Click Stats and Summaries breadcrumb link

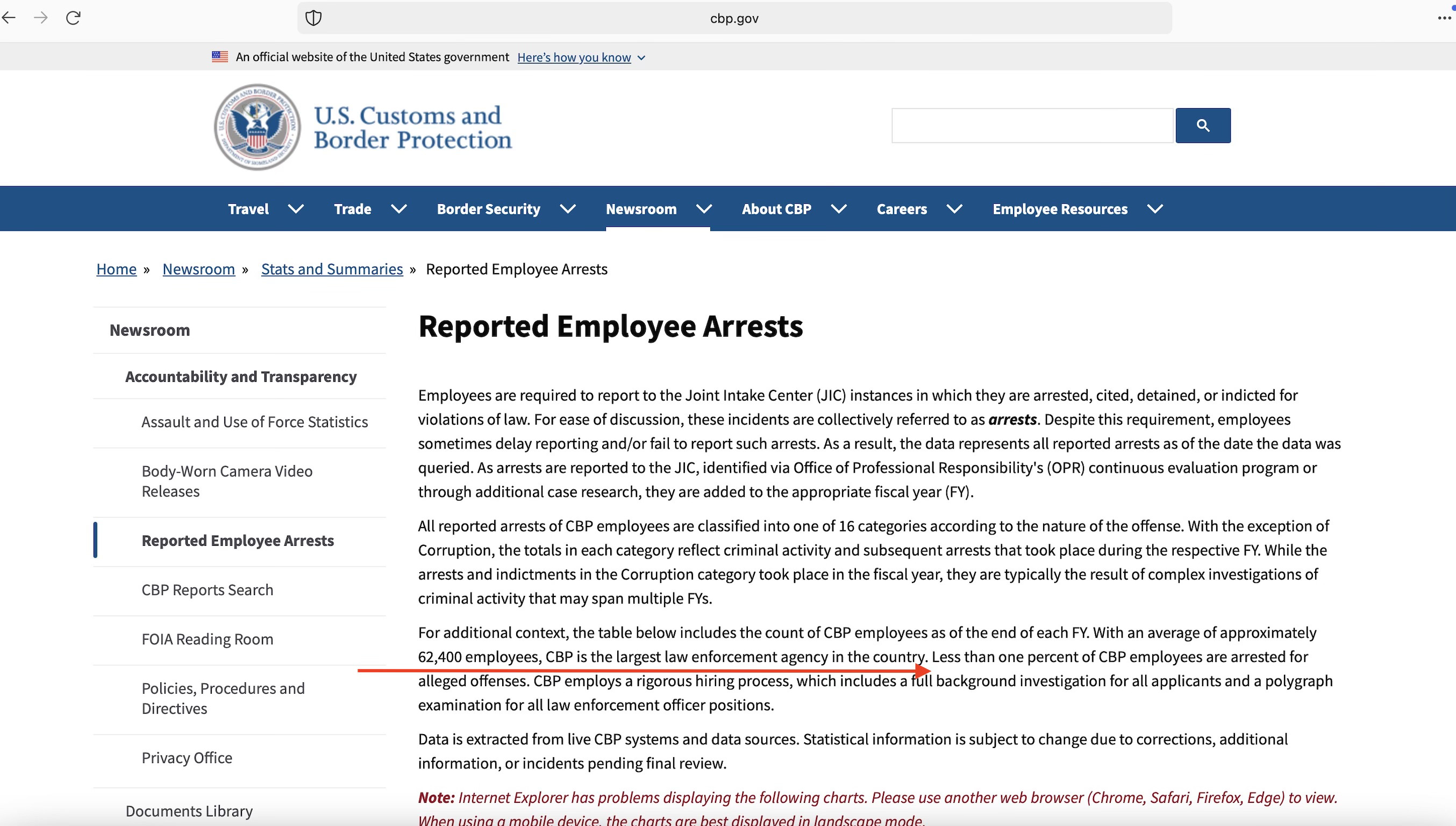point(332,269)
